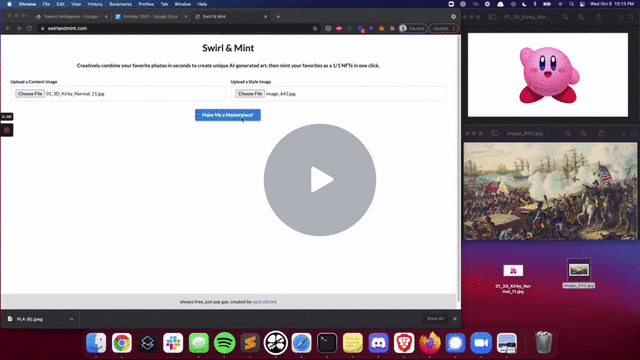This screenshot has height=360, width=640.
Task: Close the October 2021 Google Docs tab
Action: [x=186, y=17]
